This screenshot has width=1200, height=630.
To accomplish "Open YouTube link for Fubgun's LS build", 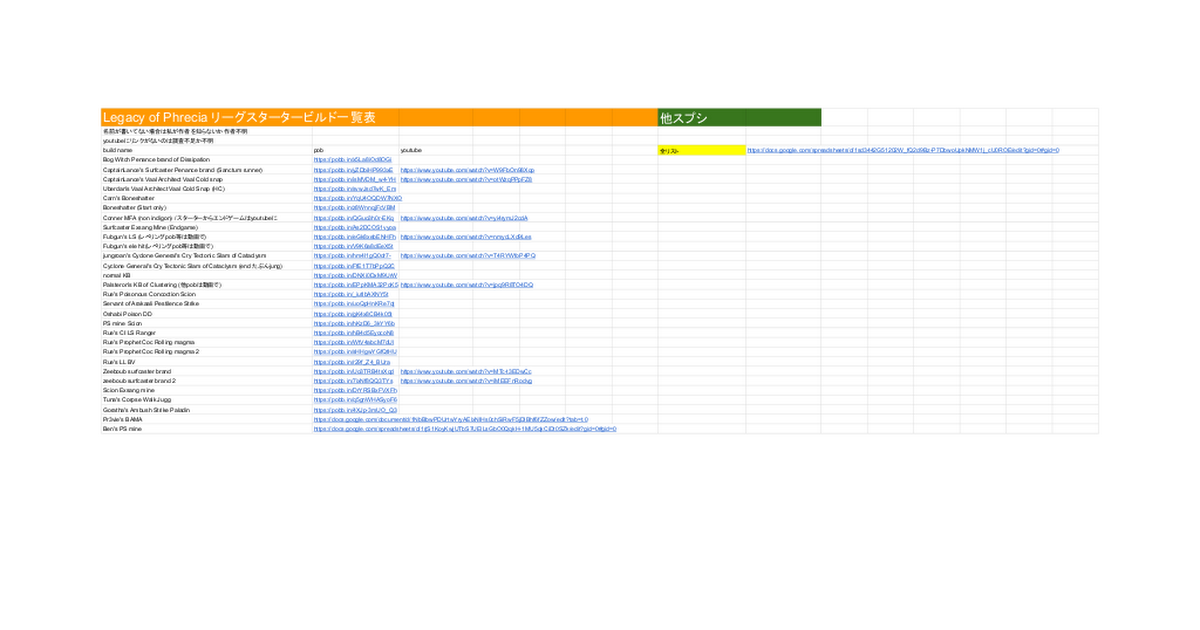I will (466, 237).
